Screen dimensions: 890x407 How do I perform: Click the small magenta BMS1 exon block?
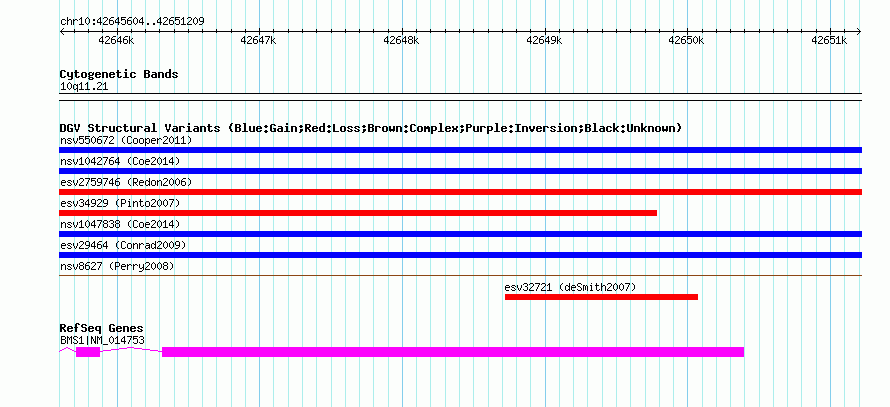(x=88, y=352)
